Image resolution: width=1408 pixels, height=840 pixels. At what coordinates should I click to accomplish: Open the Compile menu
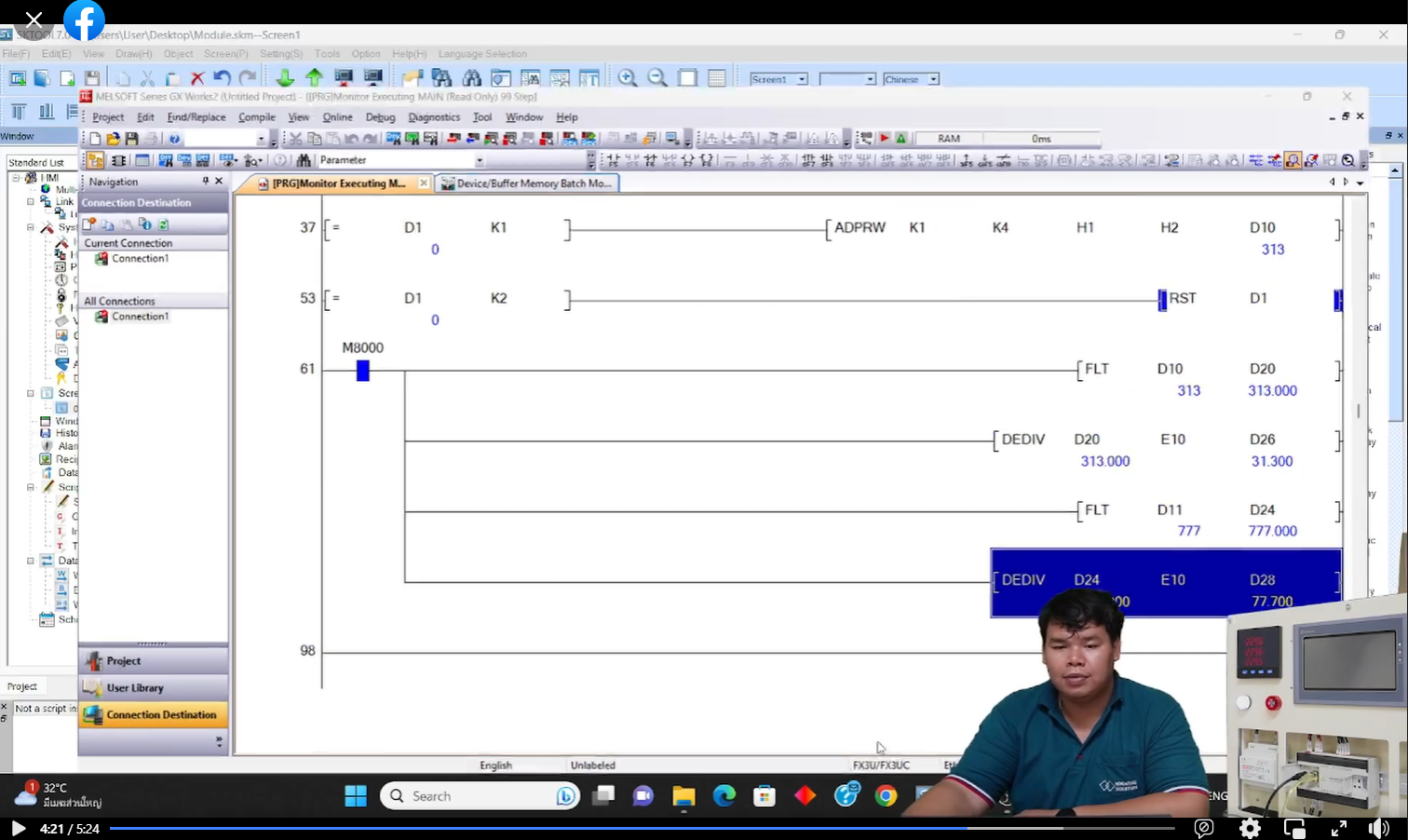tap(257, 117)
